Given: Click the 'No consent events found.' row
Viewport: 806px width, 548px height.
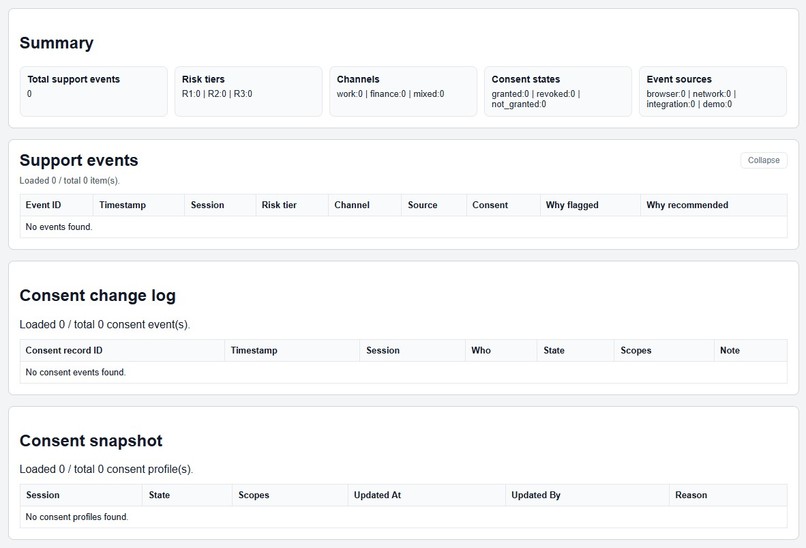Looking at the screenshot, I should pyautogui.click(x=404, y=372).
